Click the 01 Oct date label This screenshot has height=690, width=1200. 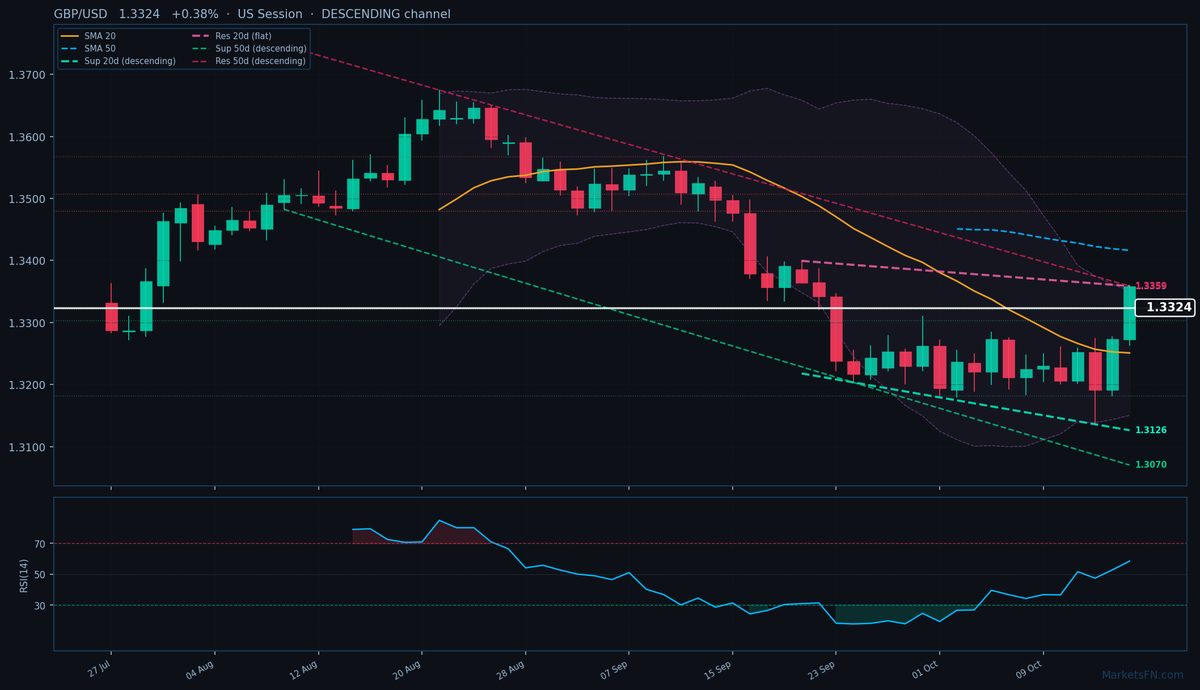click(927, 668)
